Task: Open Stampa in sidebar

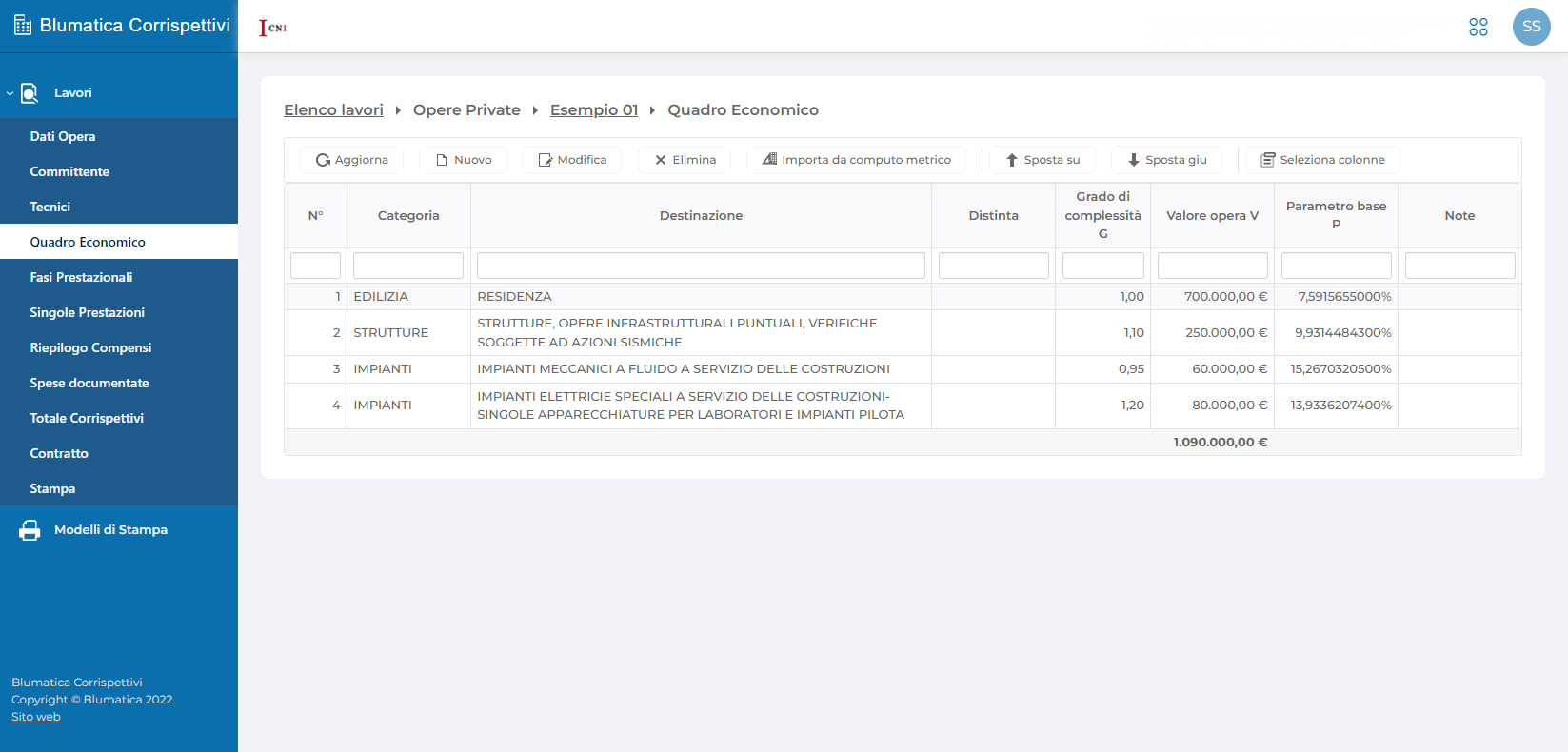Action: click(119, 488)
